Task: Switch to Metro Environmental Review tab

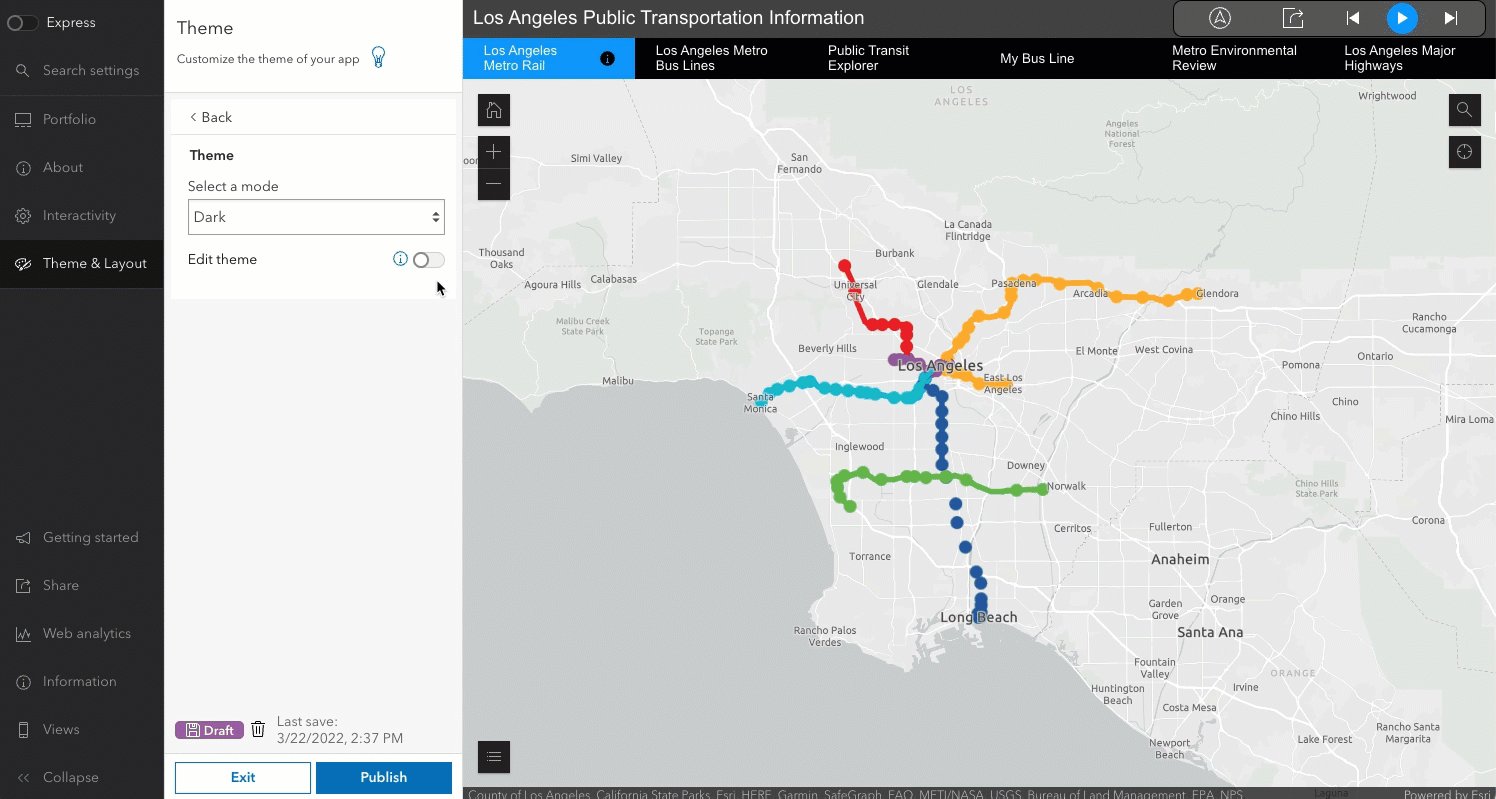Action: 1237,58
